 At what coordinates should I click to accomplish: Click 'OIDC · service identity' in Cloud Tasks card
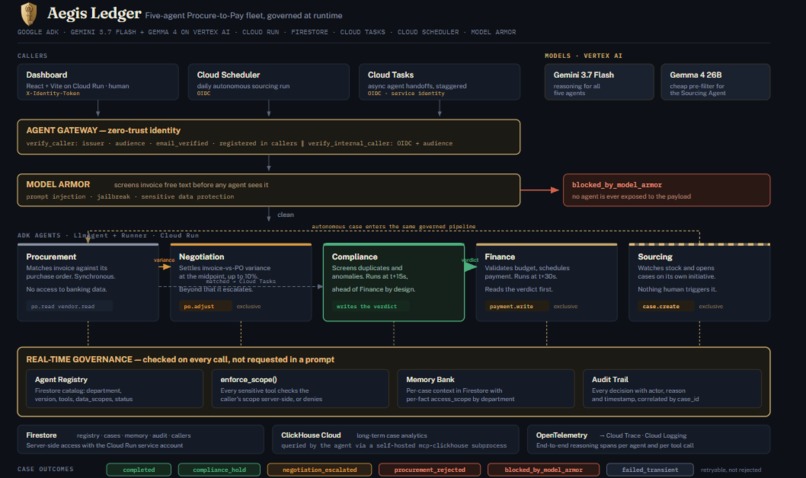pyautogui.click(x=406, y=94)
